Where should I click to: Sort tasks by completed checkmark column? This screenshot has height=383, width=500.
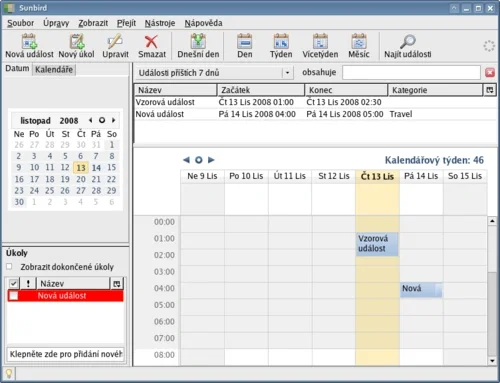click(13, 284)
